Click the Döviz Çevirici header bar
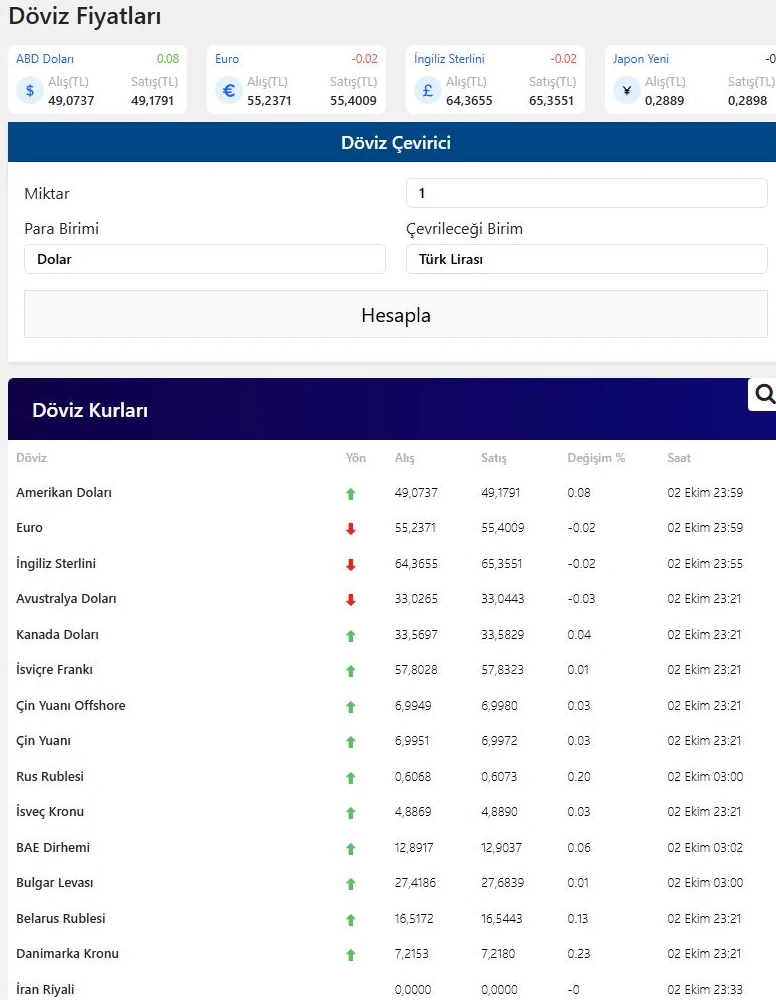 click(392, 142)
